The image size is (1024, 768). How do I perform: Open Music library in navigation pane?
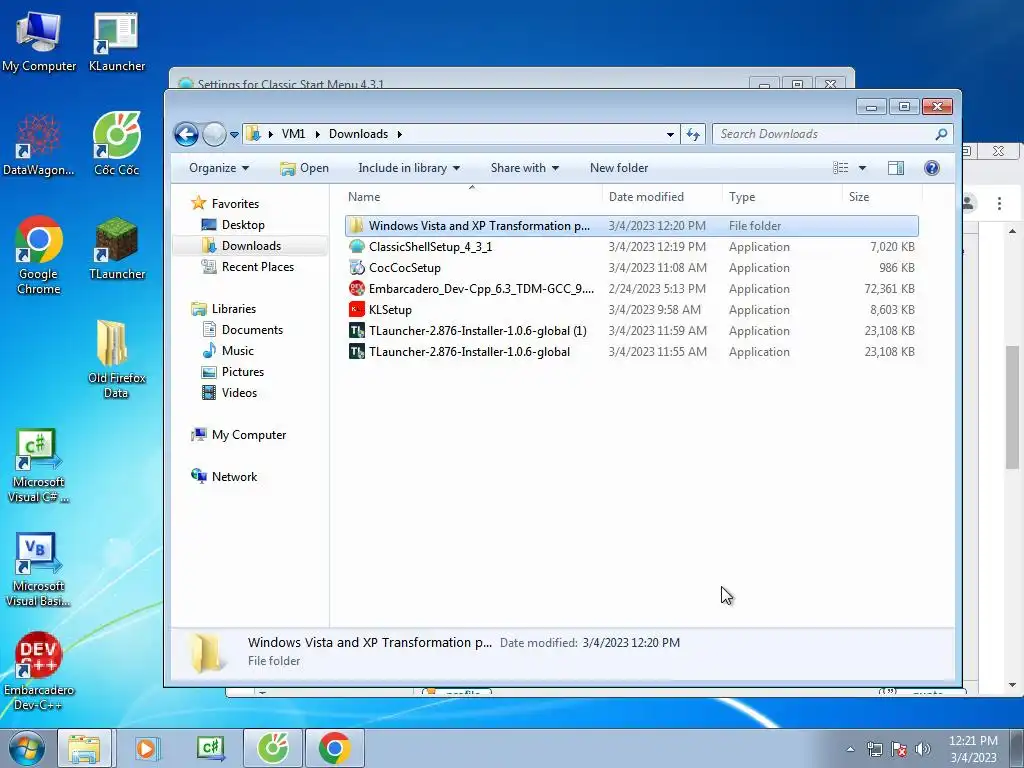[228, 351]
